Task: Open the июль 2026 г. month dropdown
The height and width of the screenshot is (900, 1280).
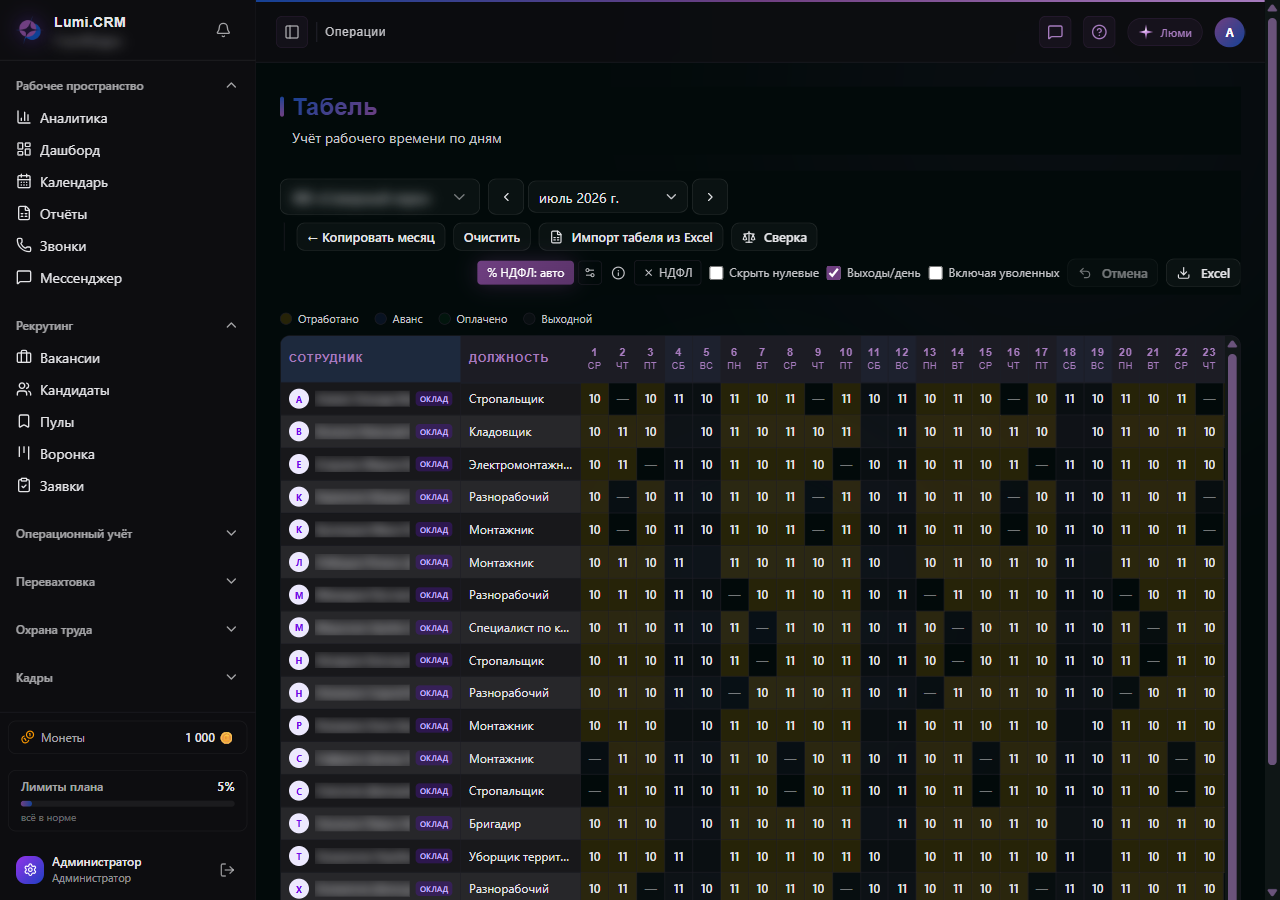Action: 608,197
